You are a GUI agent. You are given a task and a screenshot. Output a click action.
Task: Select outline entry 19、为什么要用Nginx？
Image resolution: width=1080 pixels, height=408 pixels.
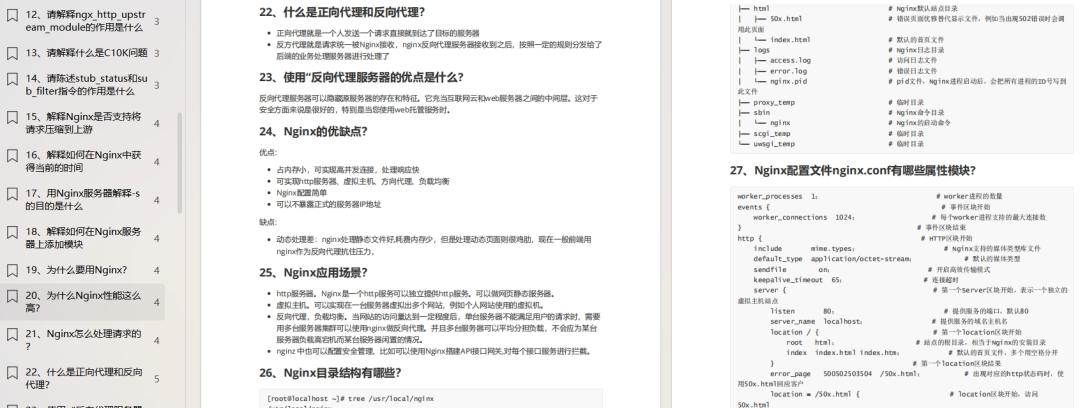(76, 270)
